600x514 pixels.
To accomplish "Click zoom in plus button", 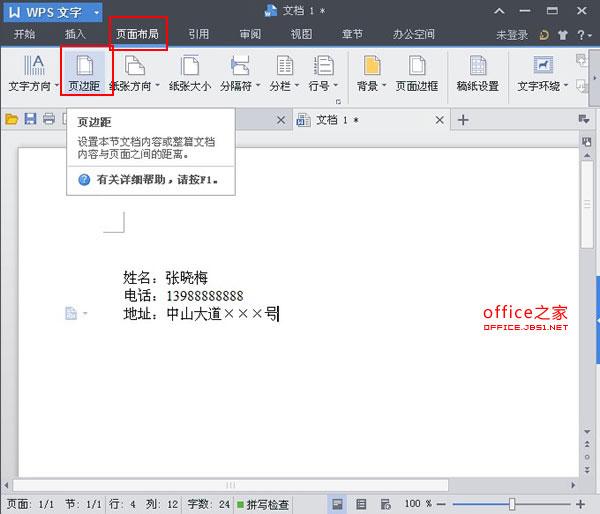I will [580, 504].
